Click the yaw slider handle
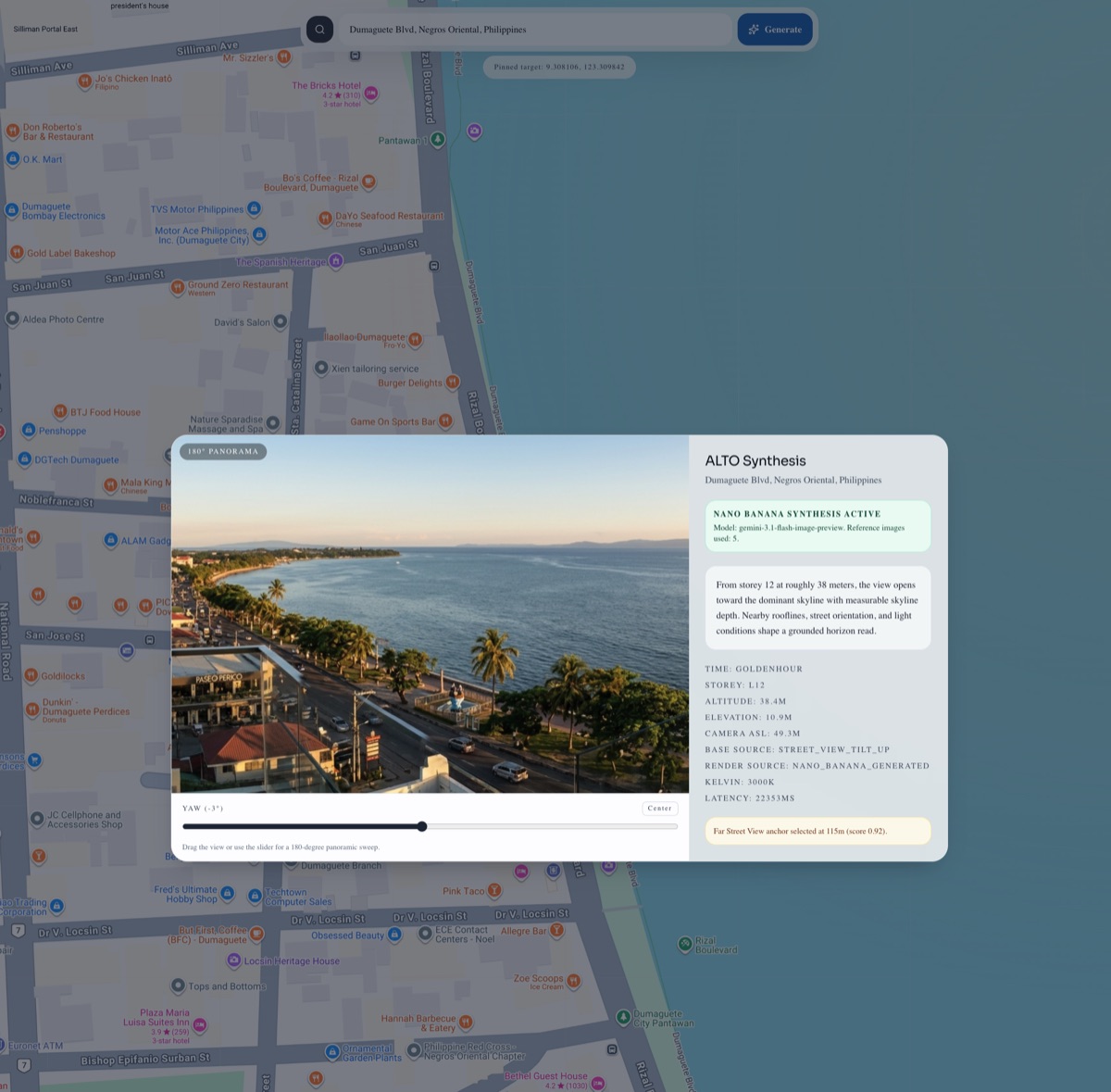Image resolution: width=1111 pixels, height=1092 pixels. click(x=422, y=826)
